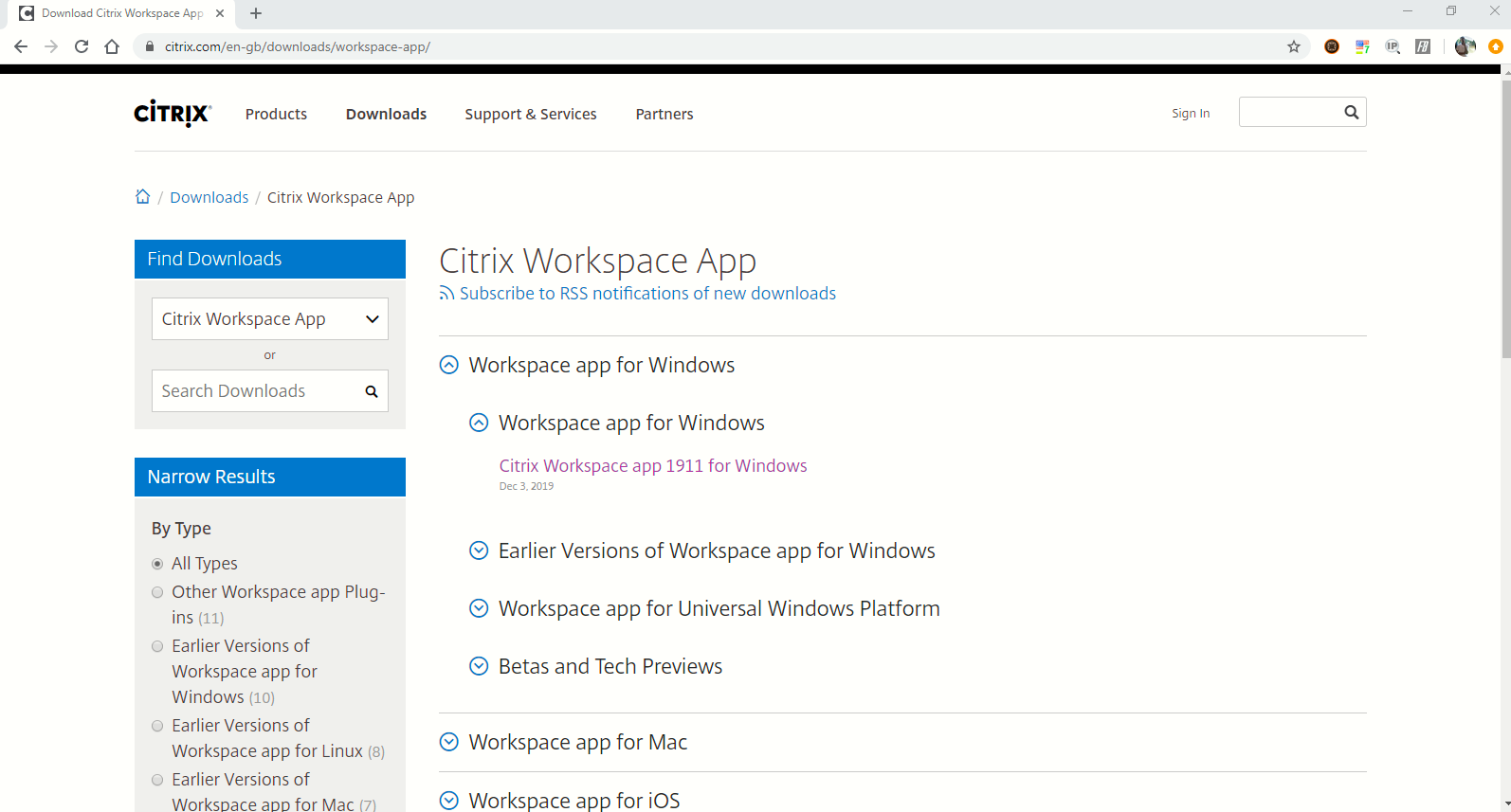Click Sign In link

pyautogui.click(x=1191, y=113)
